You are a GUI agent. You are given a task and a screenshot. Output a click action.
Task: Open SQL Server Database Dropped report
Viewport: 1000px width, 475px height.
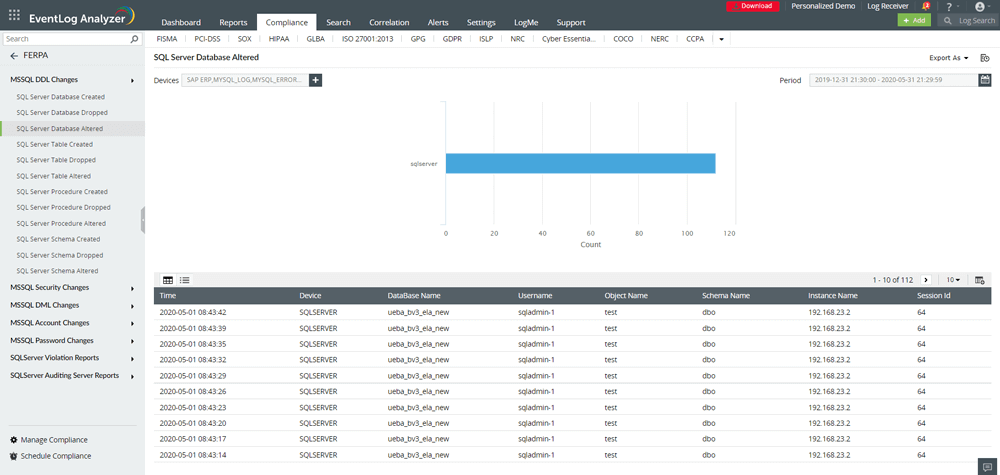[62, 112]
